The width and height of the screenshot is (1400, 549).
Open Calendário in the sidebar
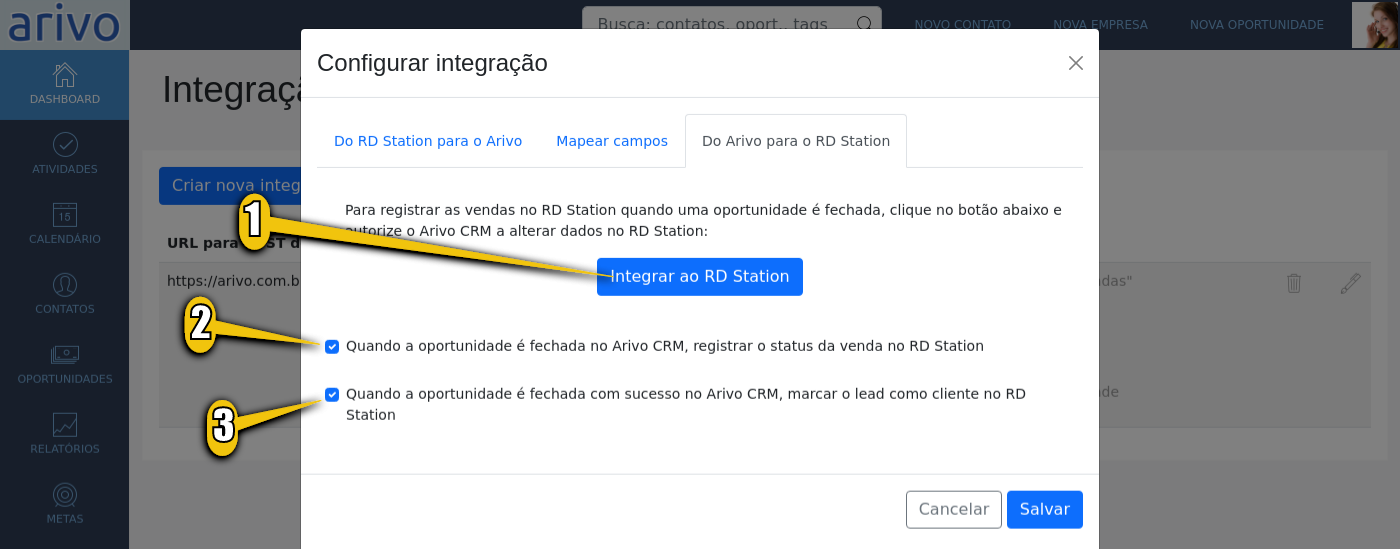point(64,225)
